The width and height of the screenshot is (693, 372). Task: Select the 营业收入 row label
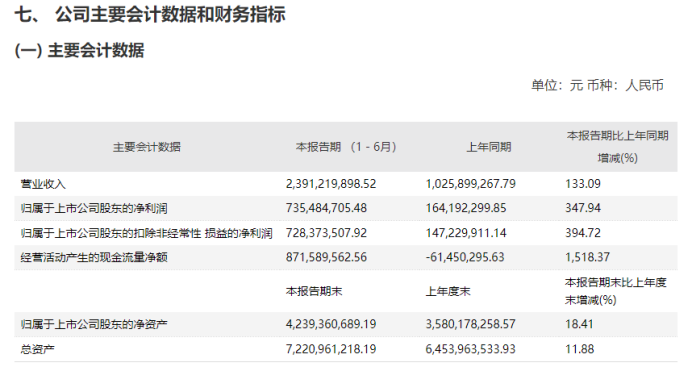click(43, 184)
